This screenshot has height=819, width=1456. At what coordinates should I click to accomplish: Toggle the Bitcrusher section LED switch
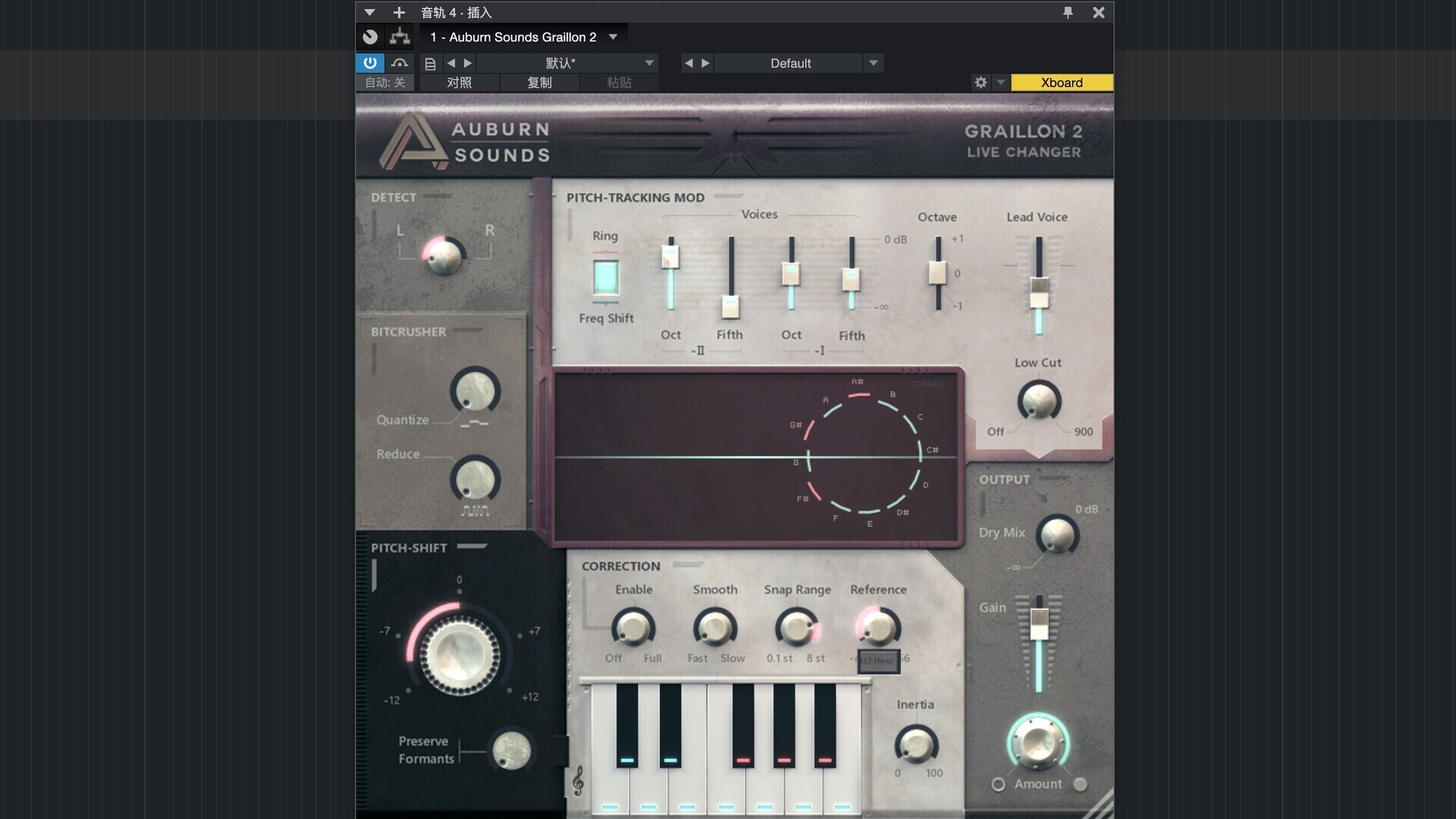pyautogui.click(x=468, y=330)
